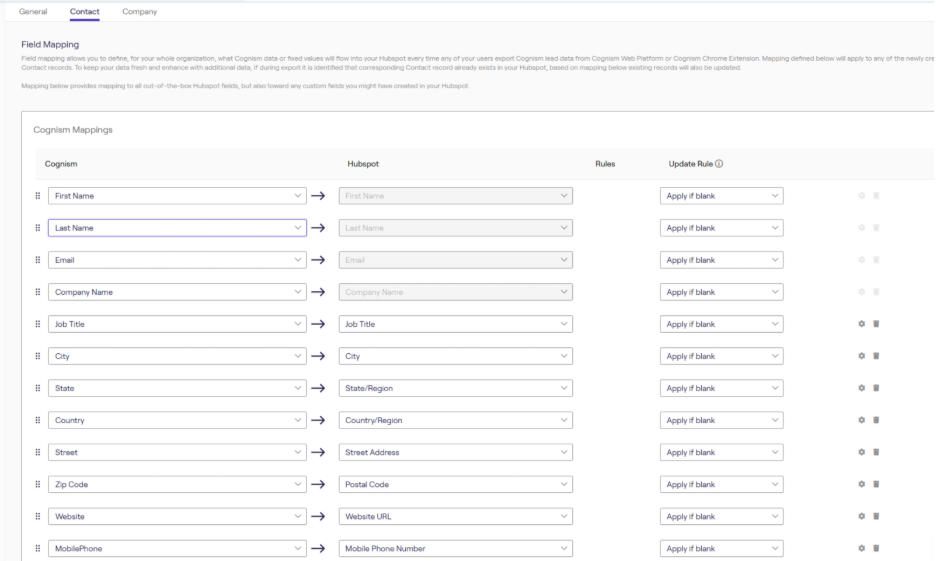Open gear settings for MobilePhone mapping
The width and height of the screenshot is (936, 561).
(x=861, y=548)
